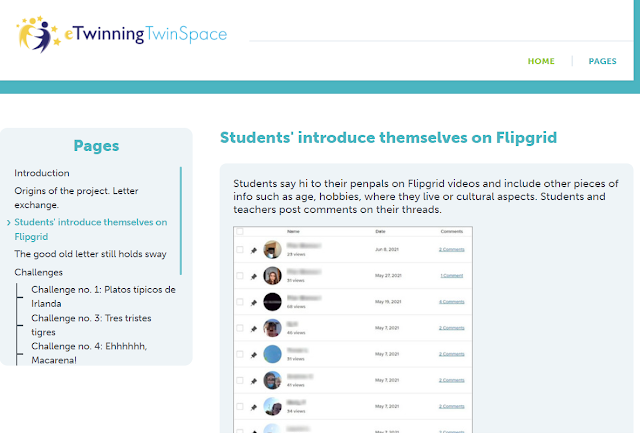
Task: Click the pin icon on May 27, 2021 row
Action: [x=253, y=276]
